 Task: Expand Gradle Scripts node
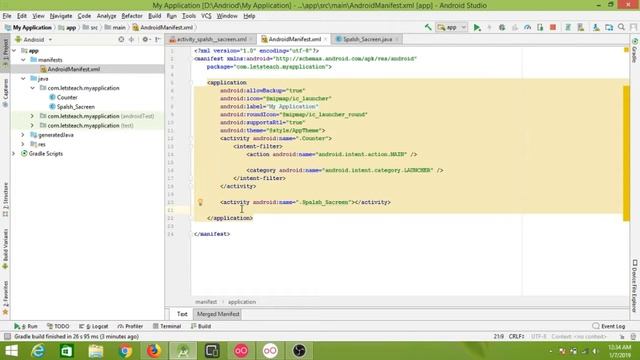14,153
